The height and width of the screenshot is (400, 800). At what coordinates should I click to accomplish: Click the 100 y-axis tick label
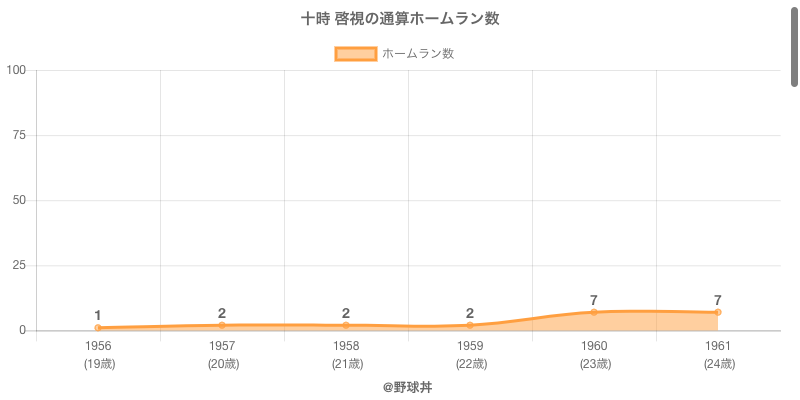tap(16, 70)
